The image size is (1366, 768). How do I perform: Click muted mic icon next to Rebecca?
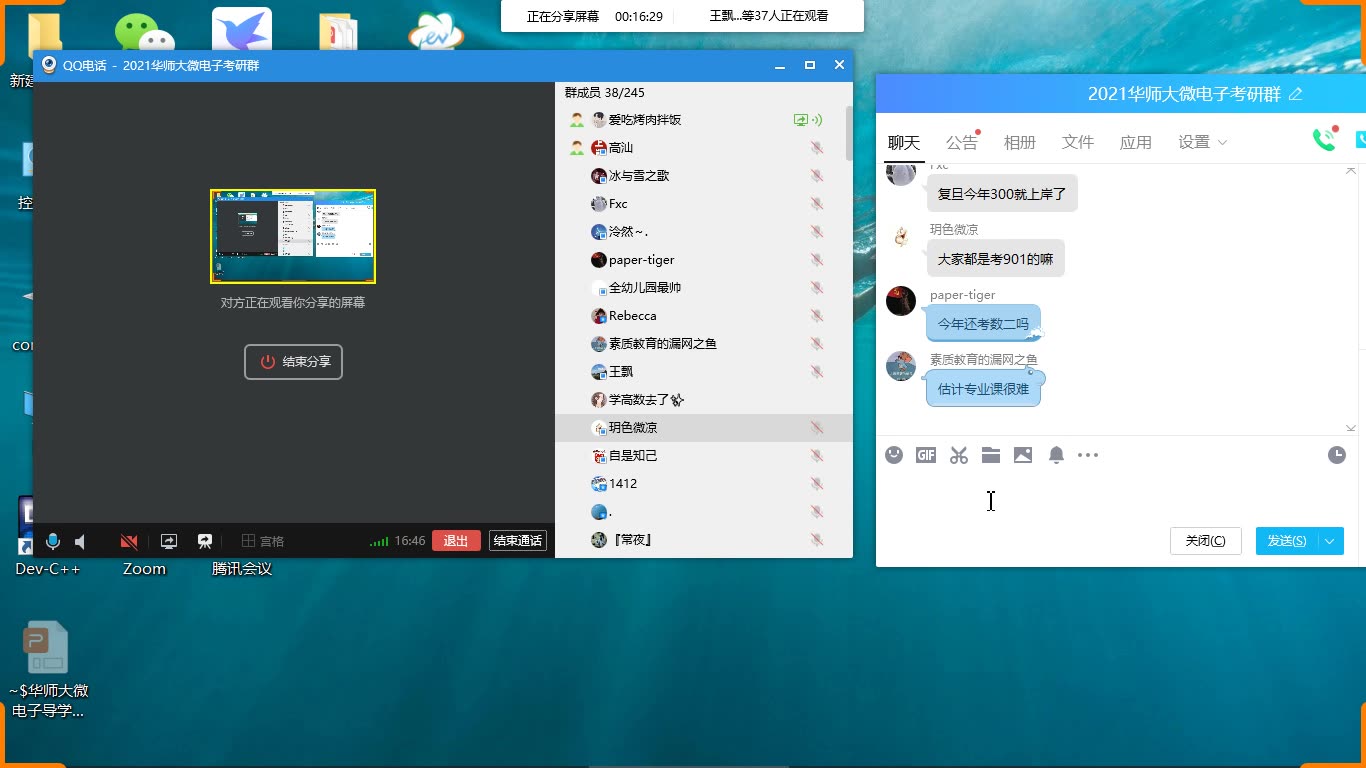pos(817,316)
